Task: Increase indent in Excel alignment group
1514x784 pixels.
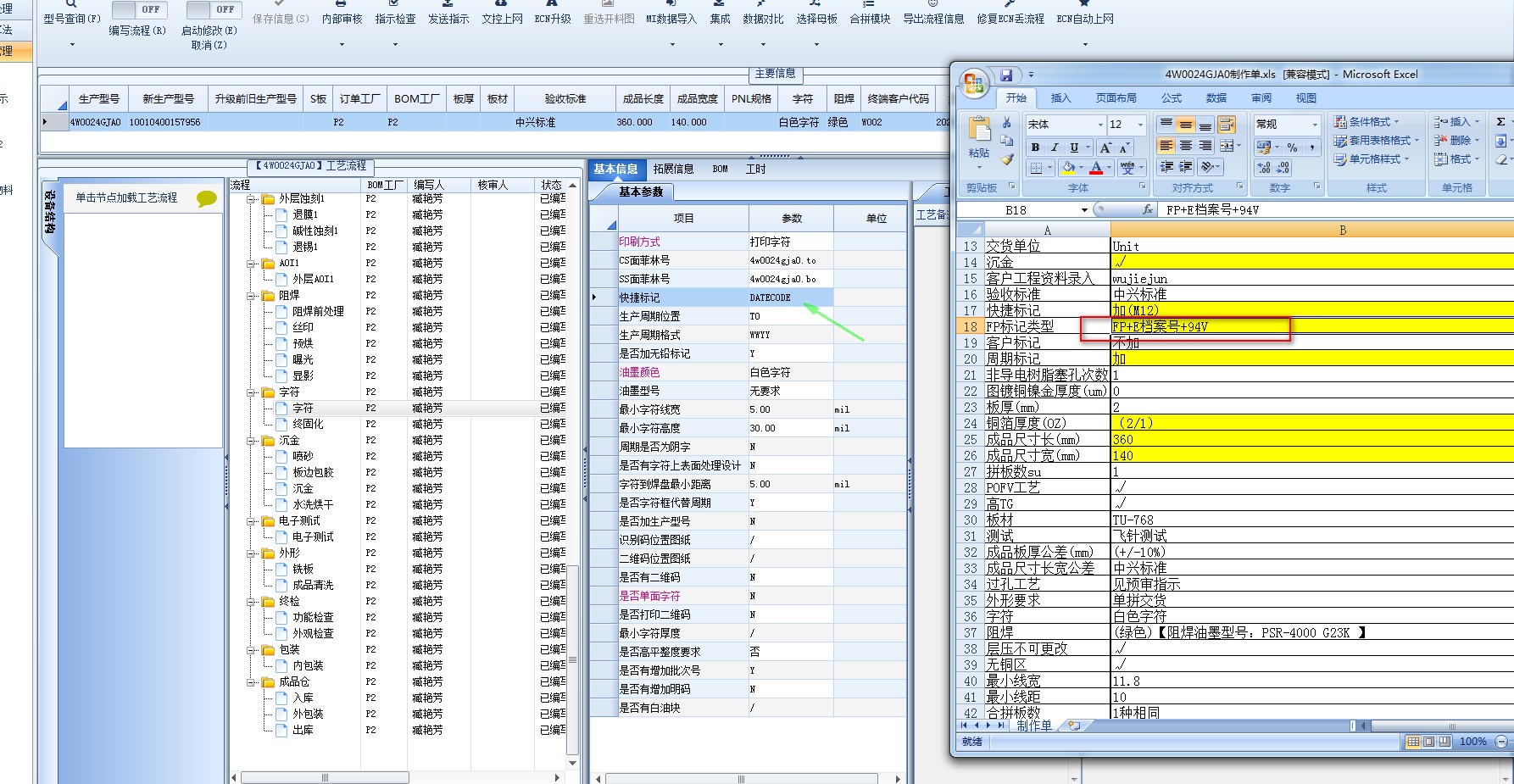Action: coord(1186,167)
